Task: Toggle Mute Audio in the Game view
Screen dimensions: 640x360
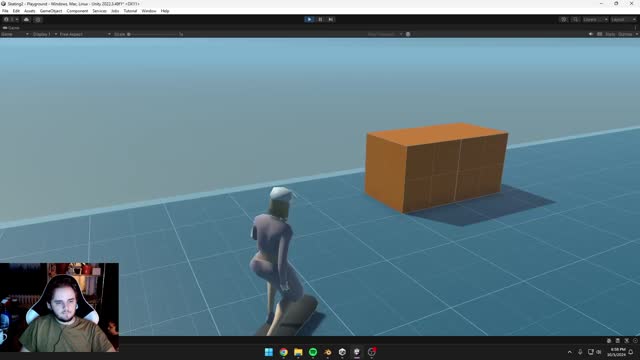Action: coord(591,34)
